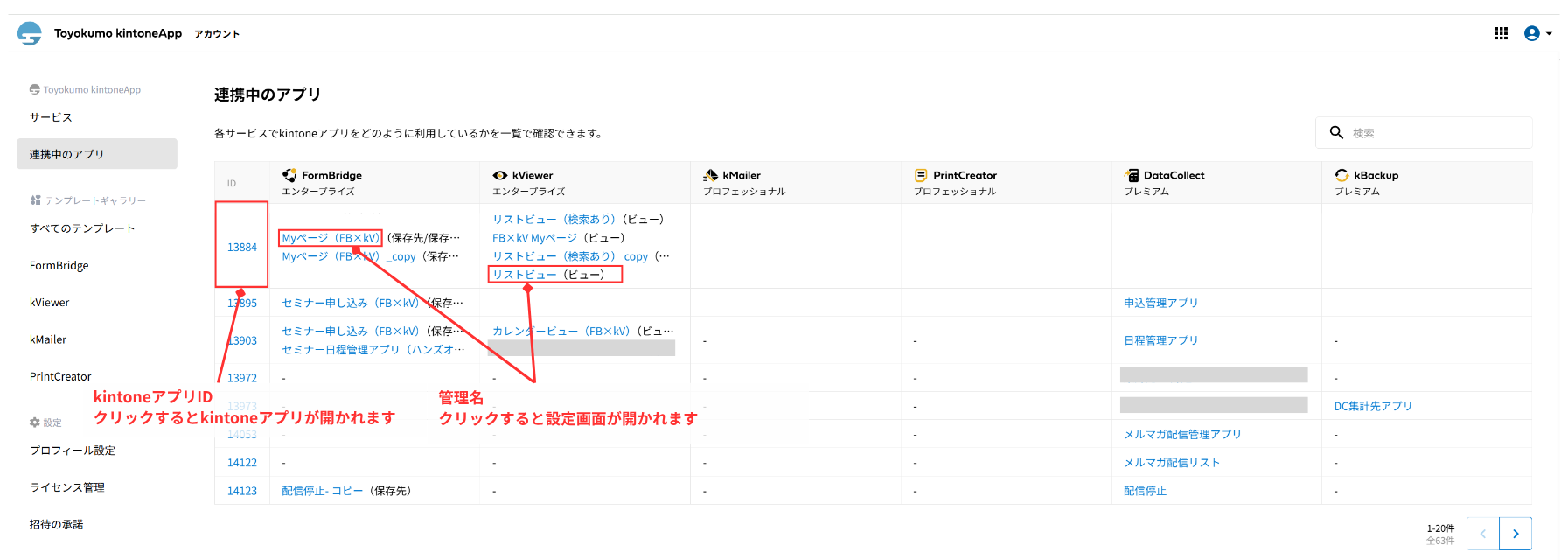Image resolution: width=1568 pixels, height=560 pixels.
Task: Click the アカウント label in the top bar
Action: (x=217, y=34)
